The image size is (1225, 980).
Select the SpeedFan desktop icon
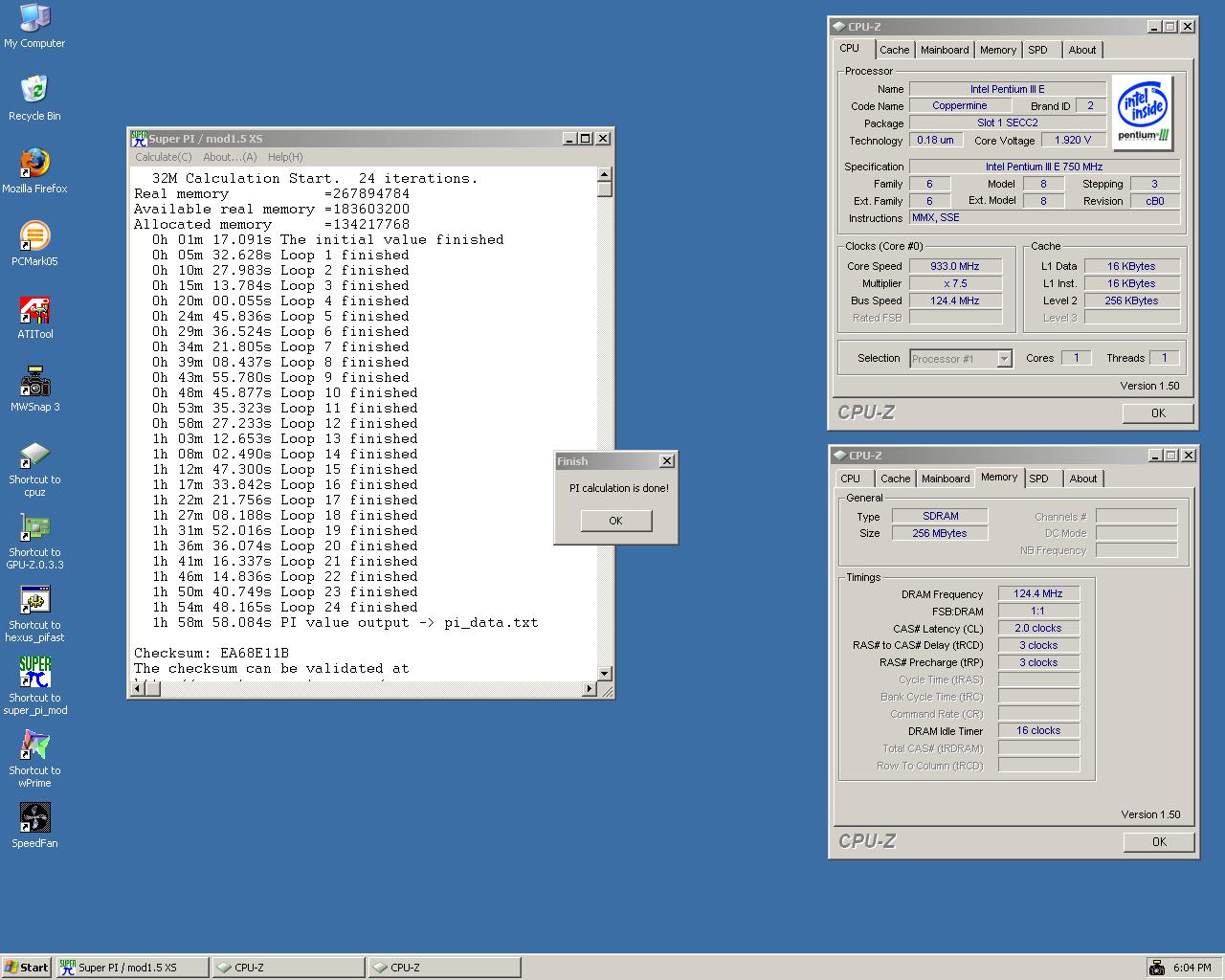[34, 825]
